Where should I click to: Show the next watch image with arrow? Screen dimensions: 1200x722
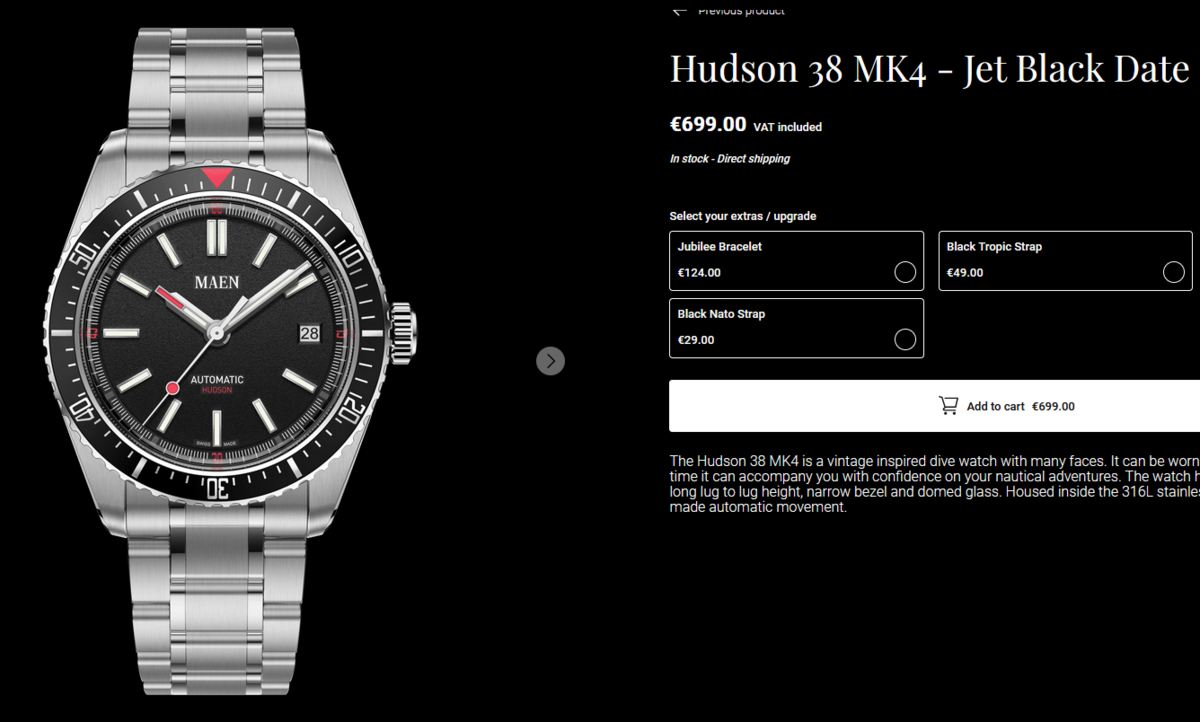click(550, 361)
